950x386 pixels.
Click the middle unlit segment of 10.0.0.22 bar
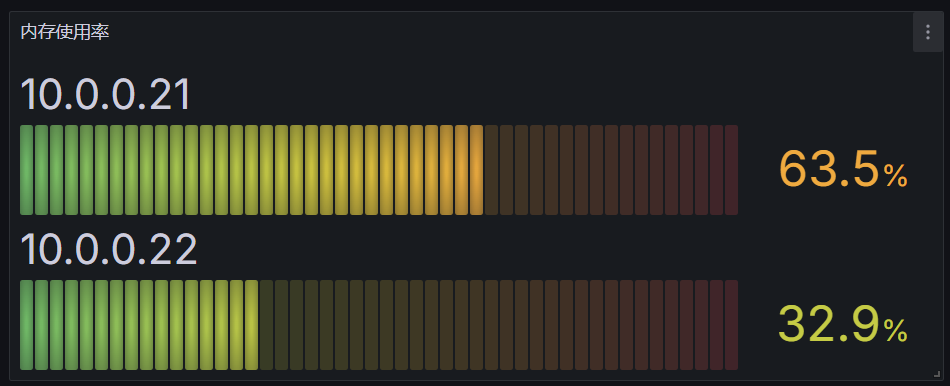[491, 325]
